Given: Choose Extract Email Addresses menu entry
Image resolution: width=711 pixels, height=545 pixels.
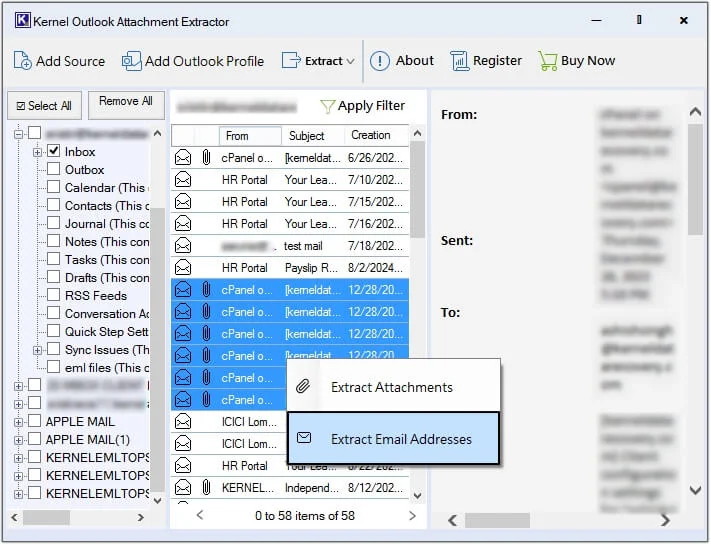Looking at the screenshot, I should pos(394,438).
